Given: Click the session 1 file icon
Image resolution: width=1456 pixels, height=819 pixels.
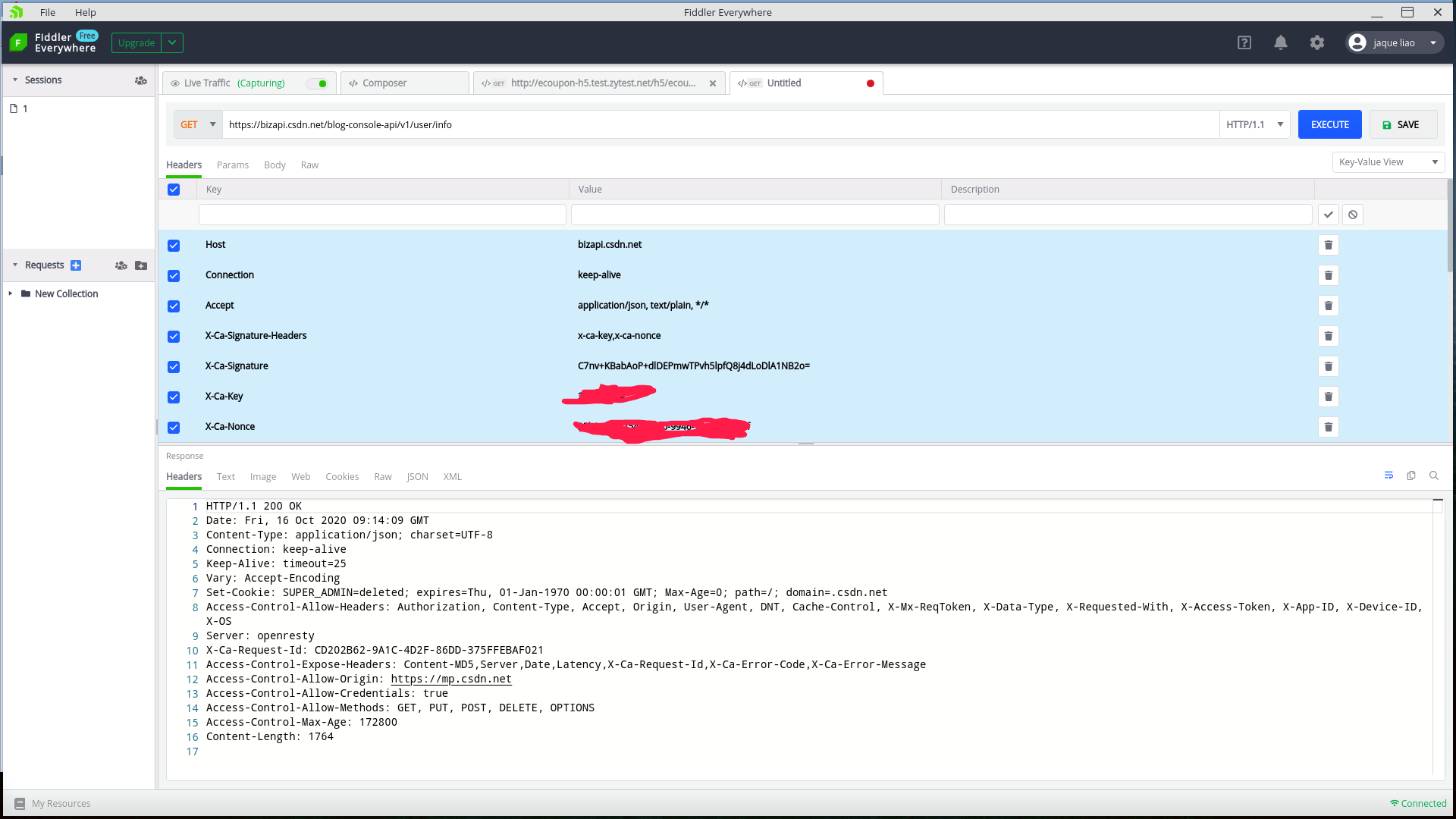Looking at the screenshot, I should [14, 108].
